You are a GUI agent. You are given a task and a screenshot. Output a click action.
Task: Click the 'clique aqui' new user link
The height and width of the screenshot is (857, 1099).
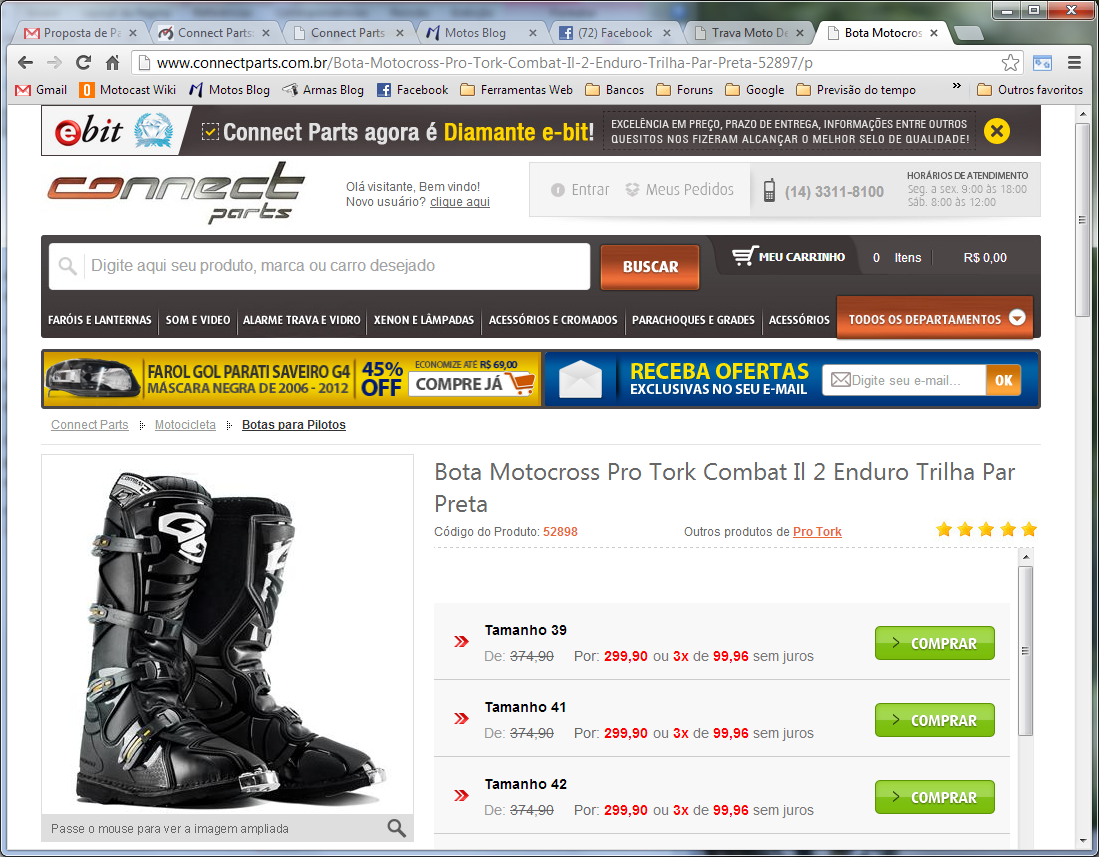pyautogui.click(x=460, y=202)
